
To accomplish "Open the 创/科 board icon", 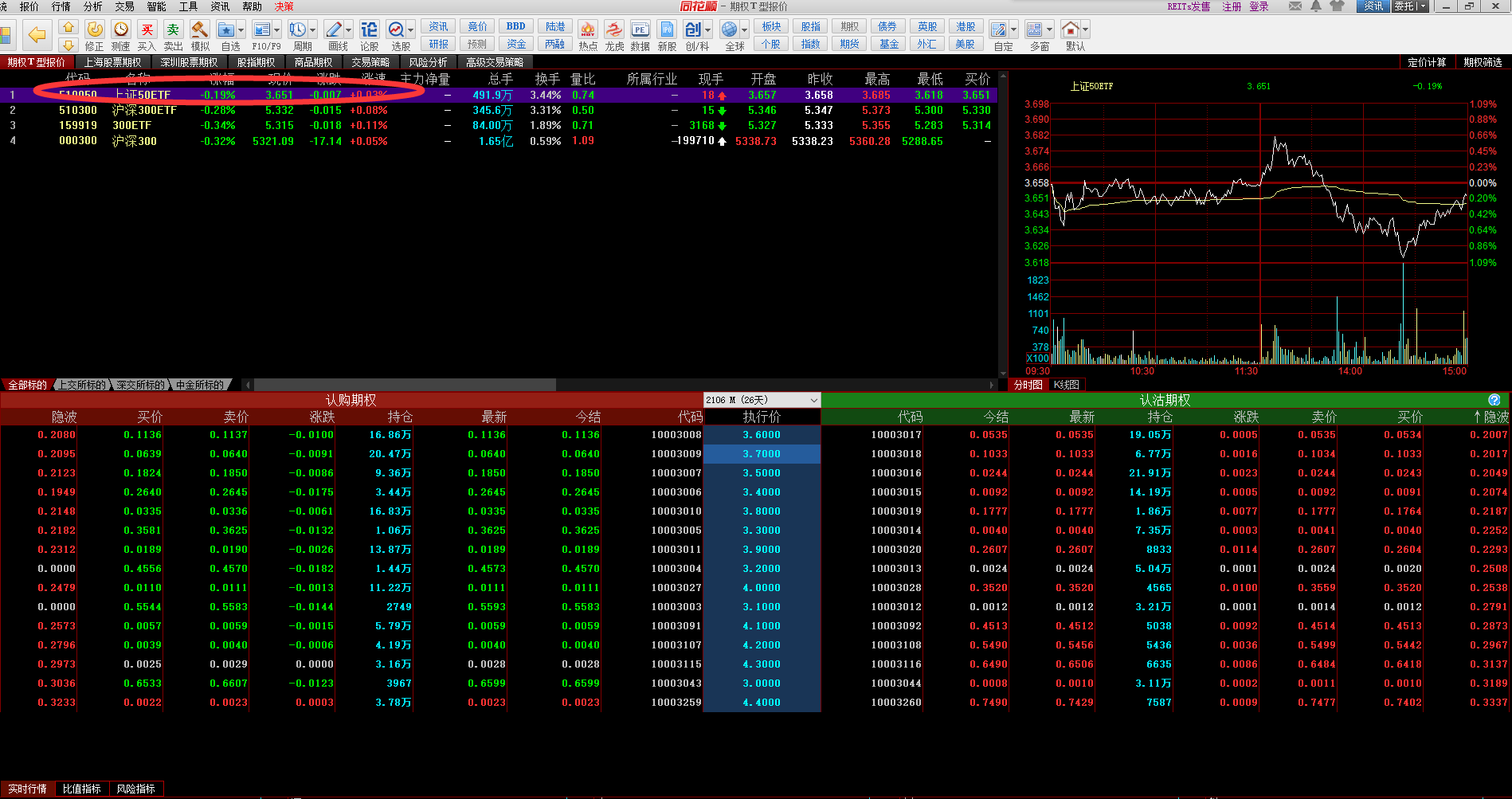I will pyautogui.click(x=692, y=30).
